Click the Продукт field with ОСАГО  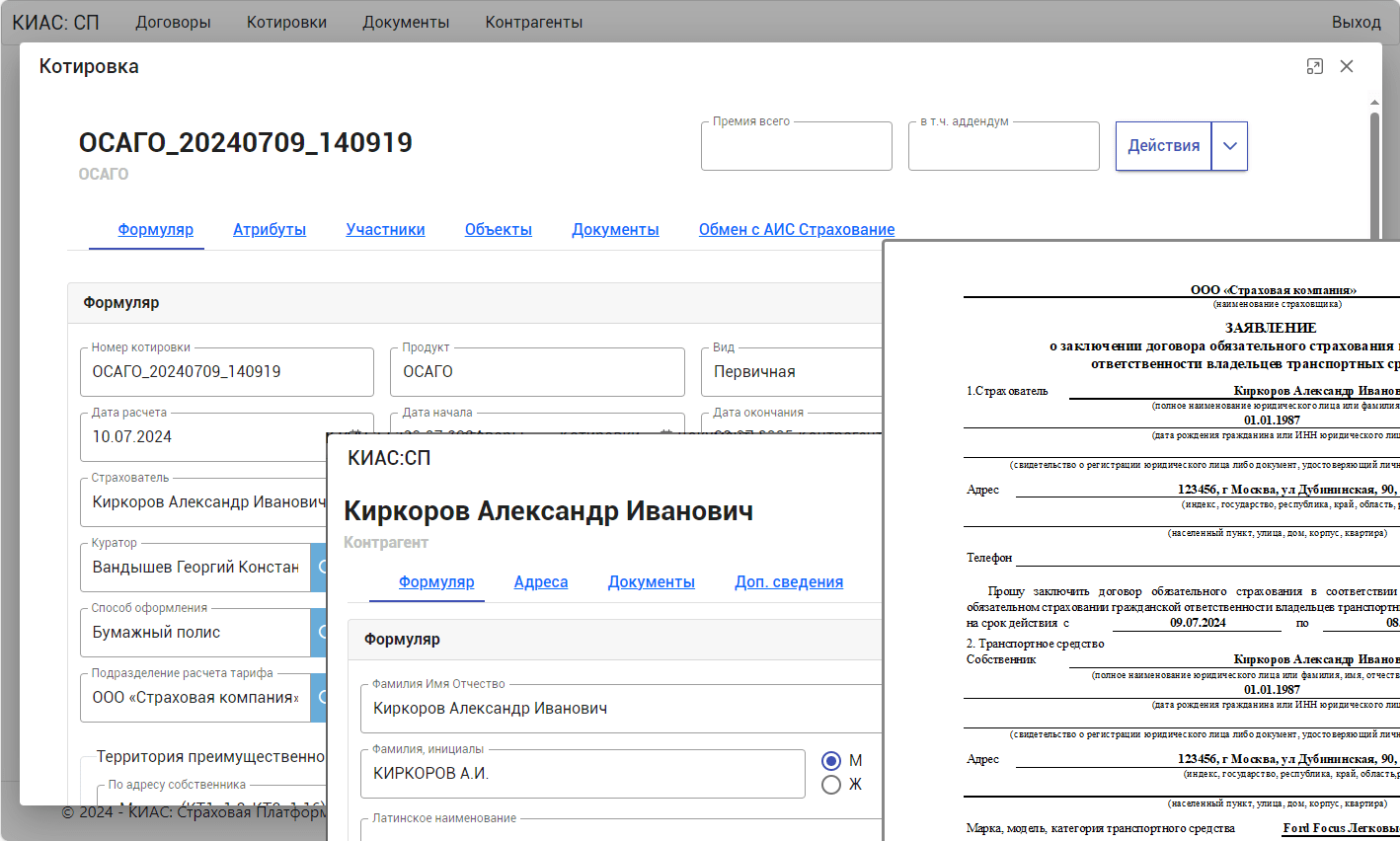[x=538, y=372]
